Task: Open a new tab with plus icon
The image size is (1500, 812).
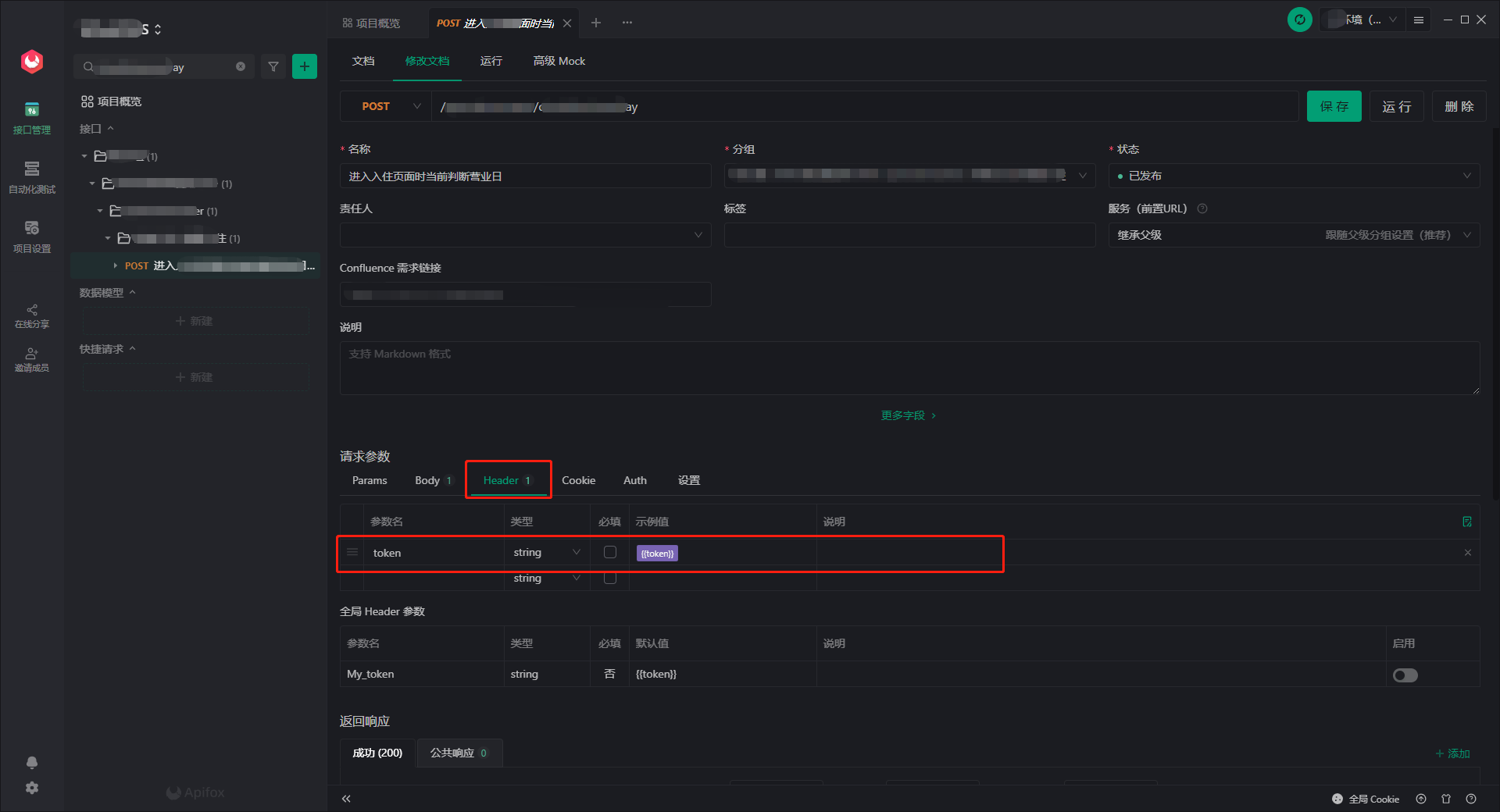Action: click(x=596, y=23)
